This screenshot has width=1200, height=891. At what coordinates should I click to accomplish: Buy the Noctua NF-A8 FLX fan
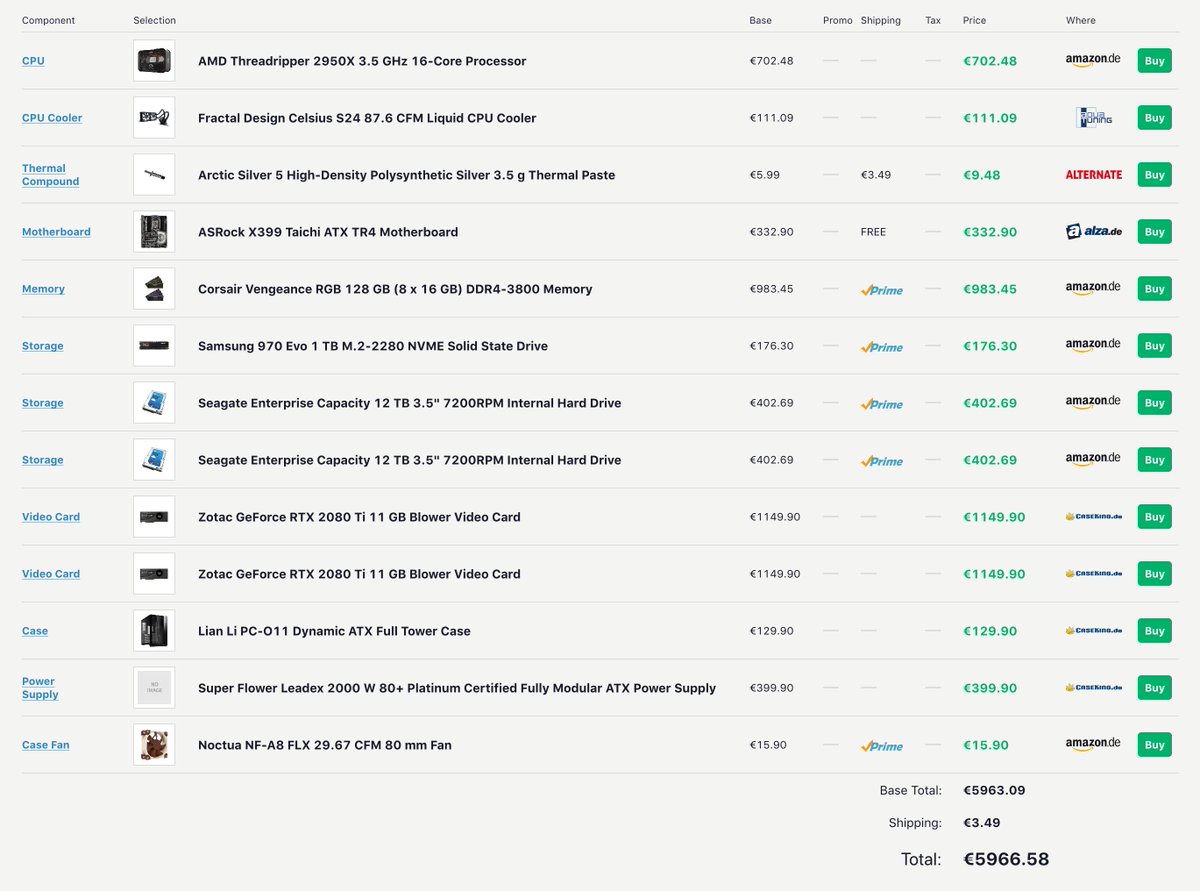(1154, 745)
